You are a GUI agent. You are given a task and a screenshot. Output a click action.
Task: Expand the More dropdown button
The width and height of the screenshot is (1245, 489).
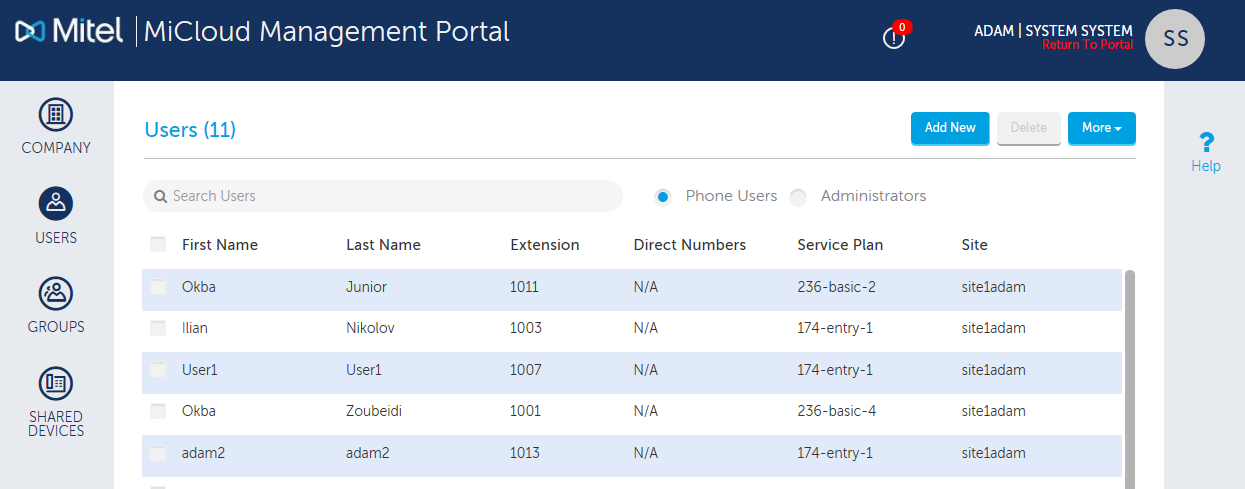click(1101, 128)
